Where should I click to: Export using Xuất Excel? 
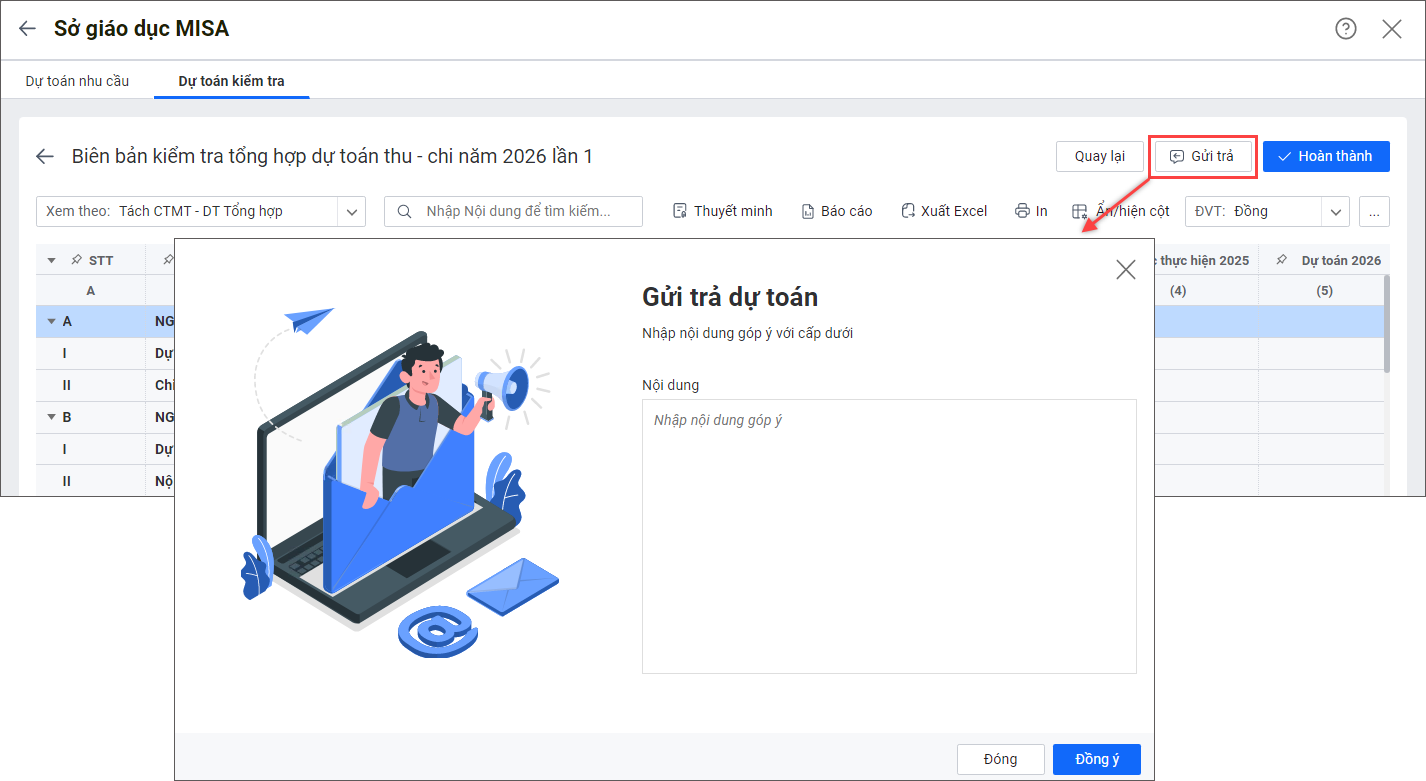tap(943, 211)
